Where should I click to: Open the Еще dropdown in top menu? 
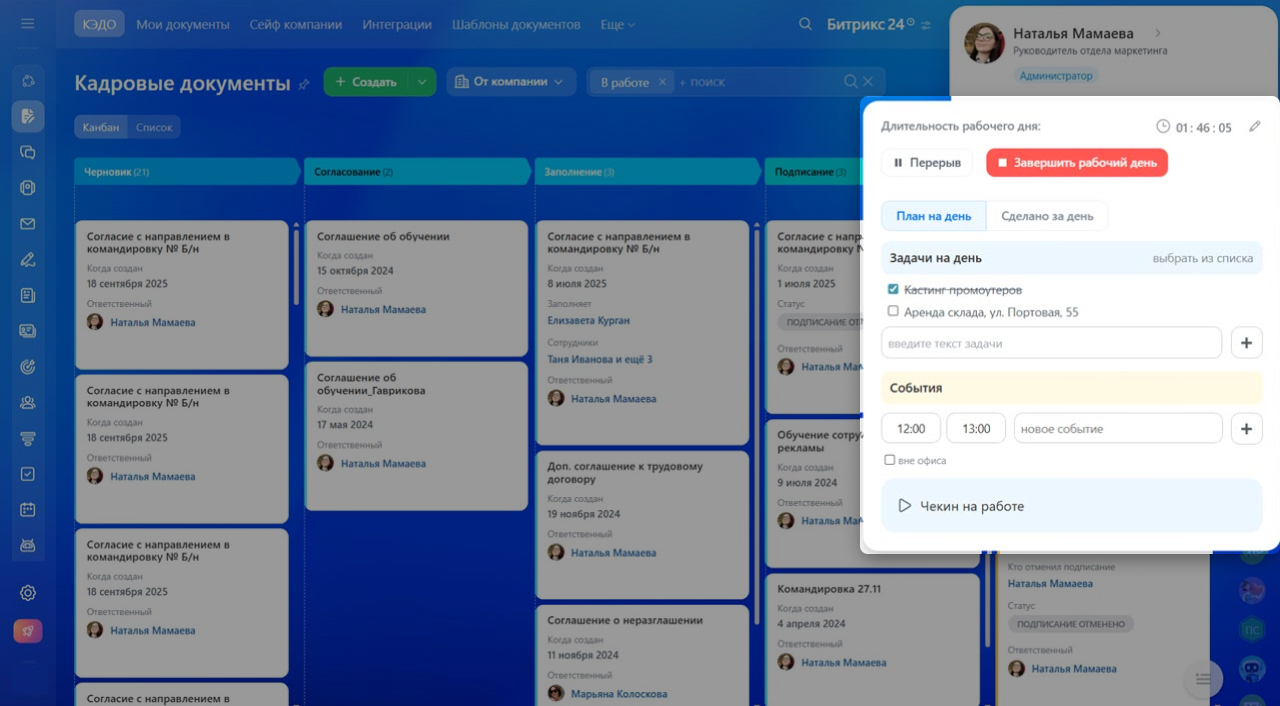pos(617,24)
